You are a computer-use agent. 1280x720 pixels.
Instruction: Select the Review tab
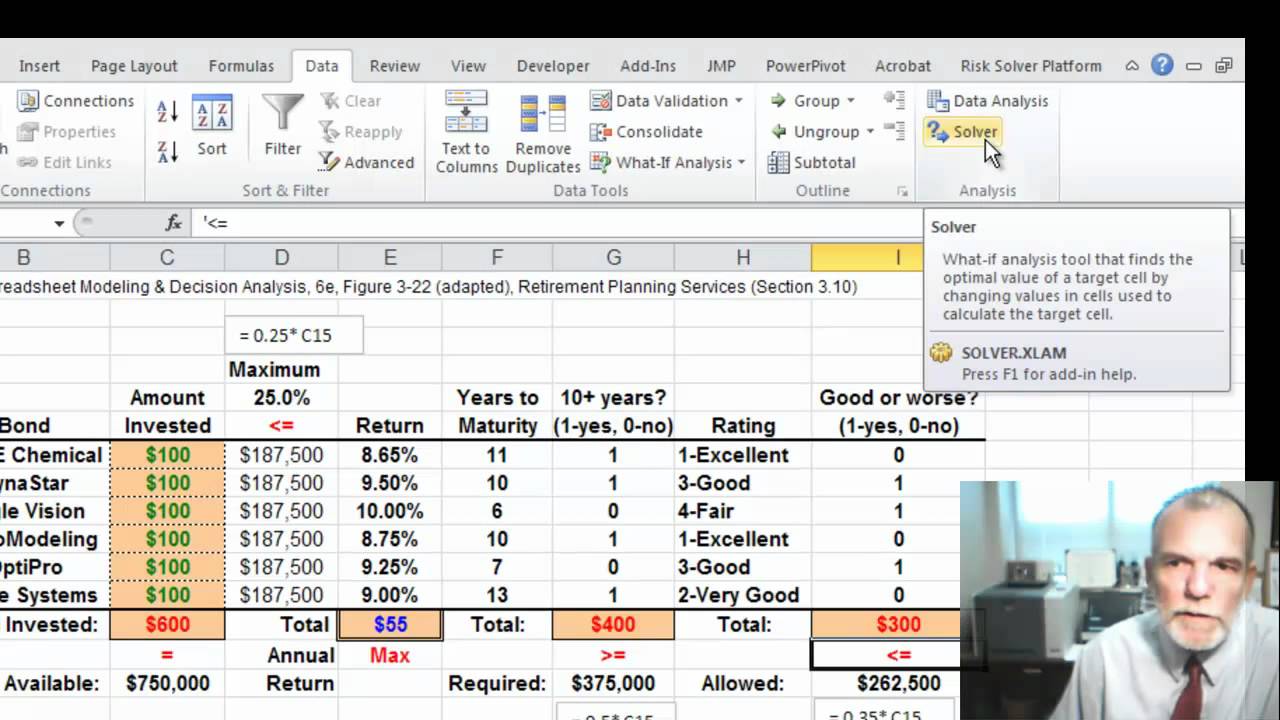[x=395, y=65]
